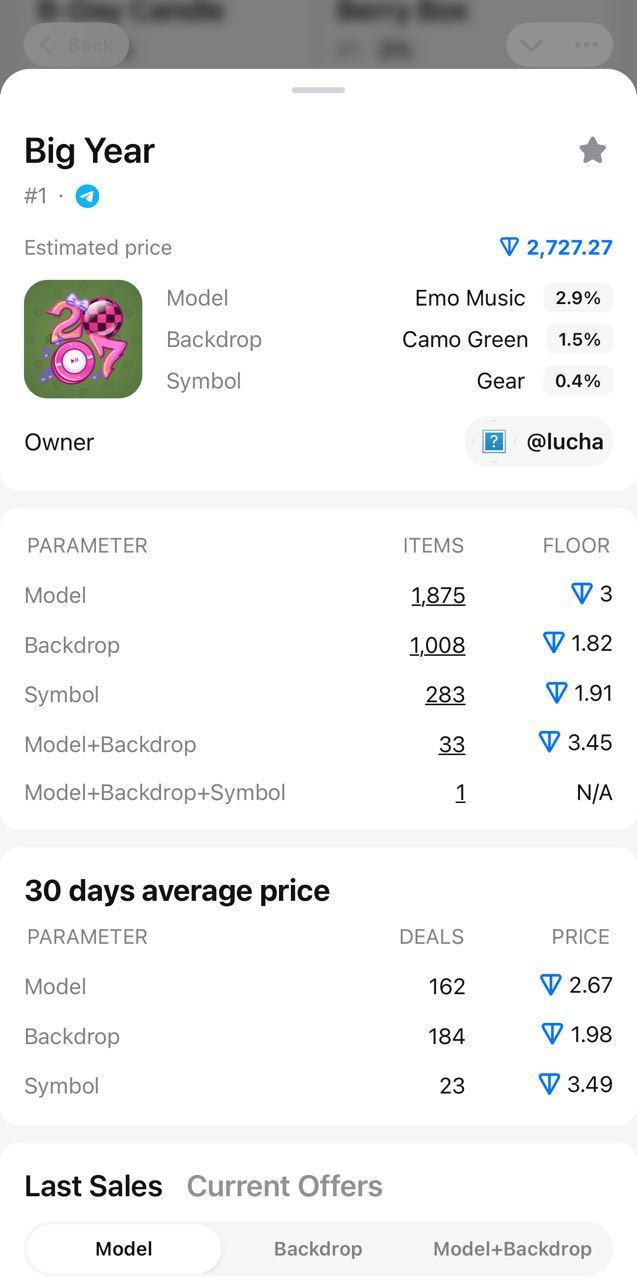
Task: Click the TON icon beside Symbol average price
Action: (x=550, y=1084)
